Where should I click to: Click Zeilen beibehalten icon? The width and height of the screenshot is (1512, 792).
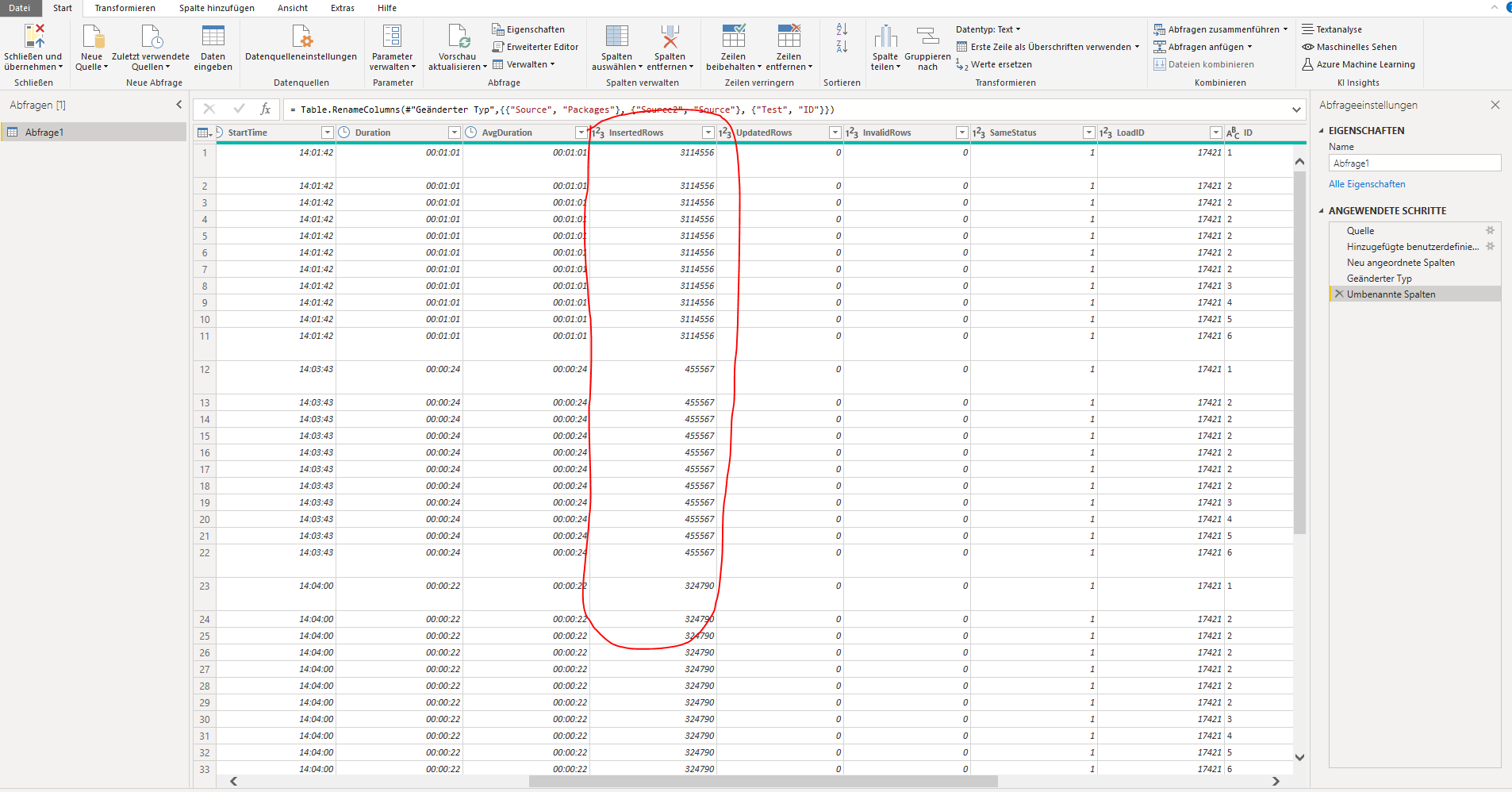[x=733, y=37]
